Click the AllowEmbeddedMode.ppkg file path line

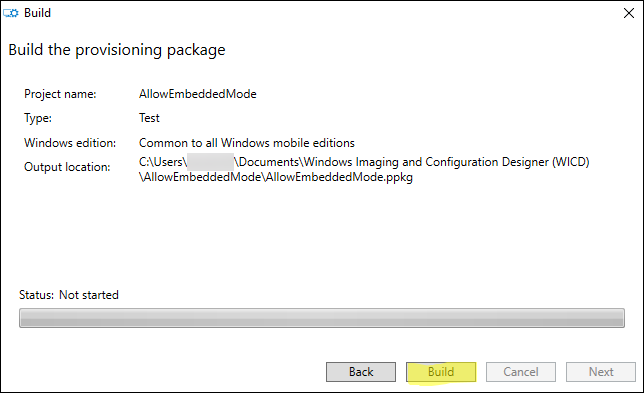point(276,177)
